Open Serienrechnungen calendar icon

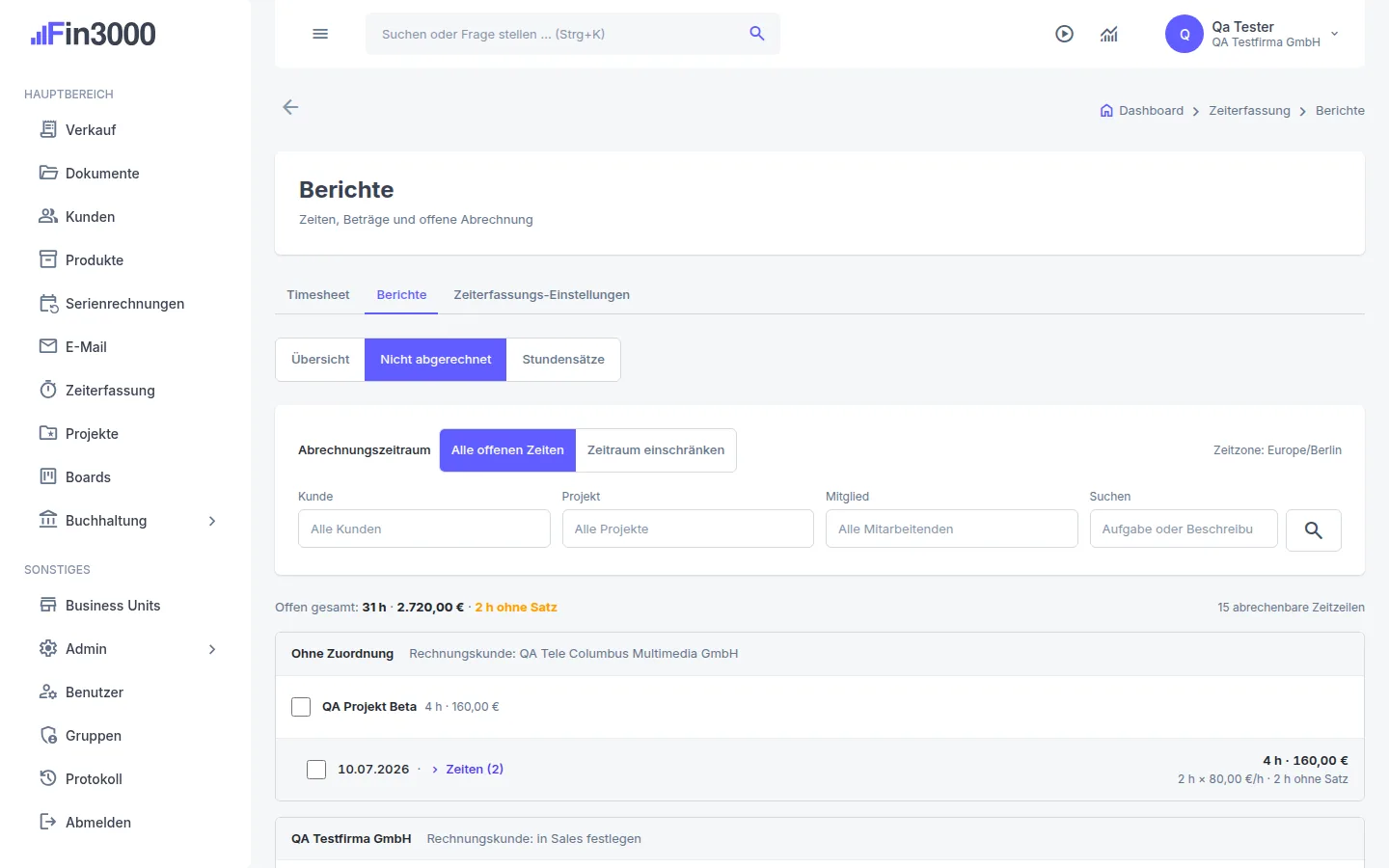[x=48, y=303]
